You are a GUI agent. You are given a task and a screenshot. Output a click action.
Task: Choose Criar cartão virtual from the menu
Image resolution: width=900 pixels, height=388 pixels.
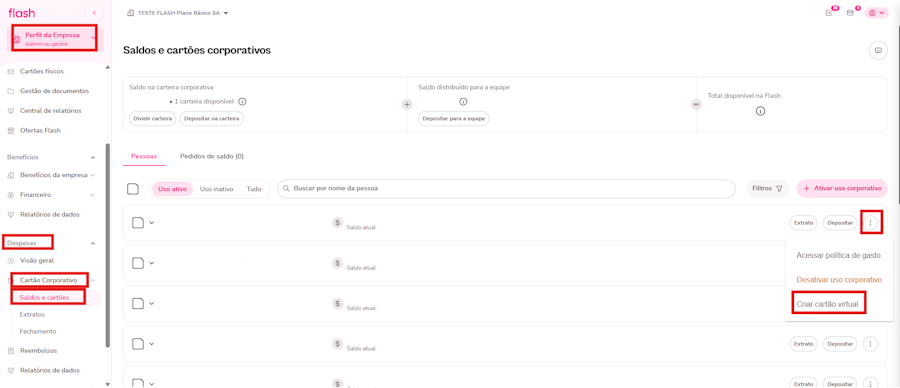827,304
